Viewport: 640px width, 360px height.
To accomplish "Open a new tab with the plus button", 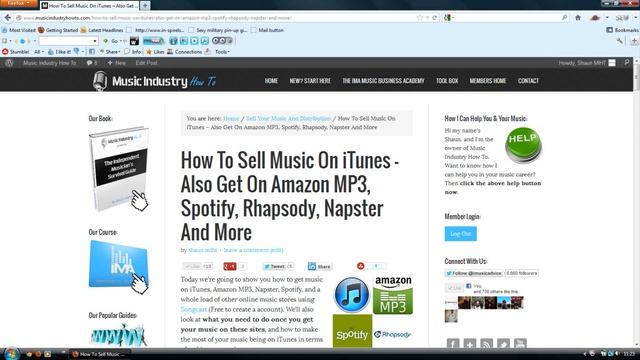I will [x=145, y=5].
